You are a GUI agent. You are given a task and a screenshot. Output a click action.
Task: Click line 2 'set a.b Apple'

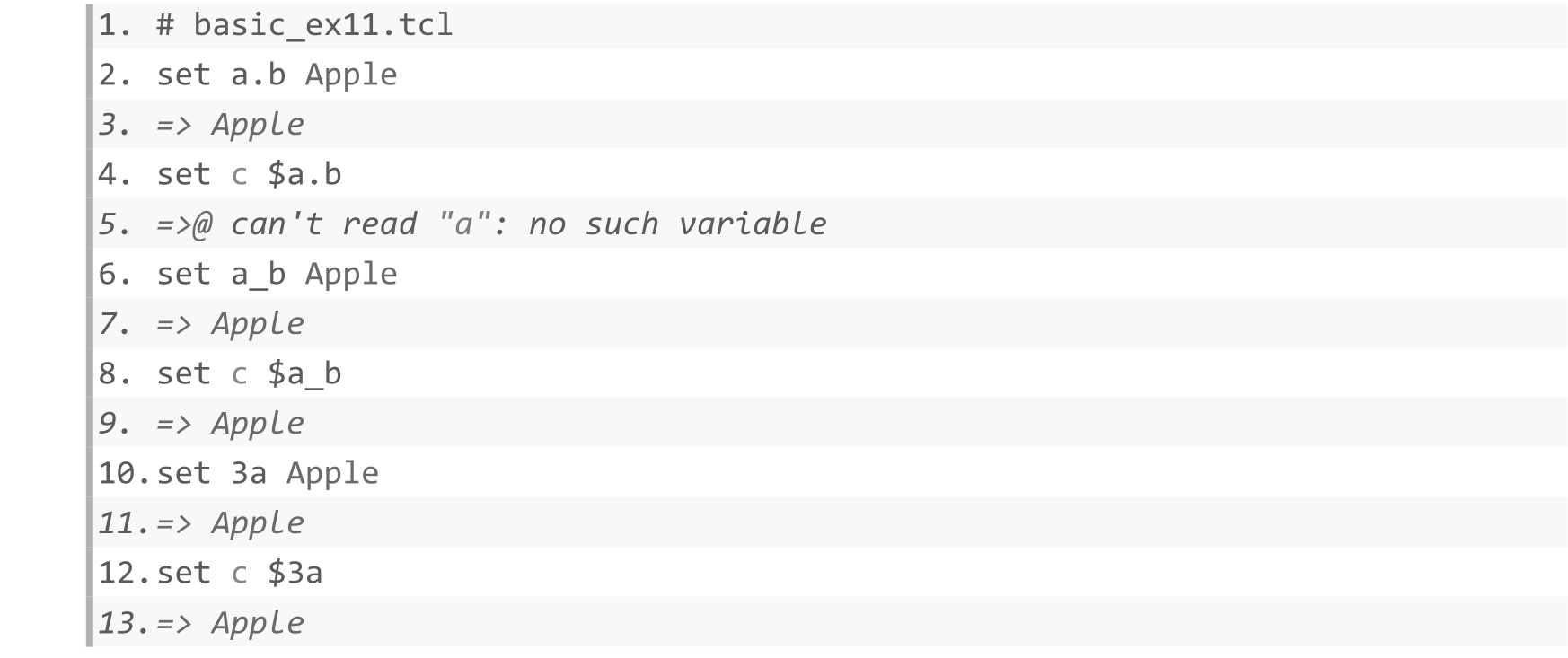277,75
